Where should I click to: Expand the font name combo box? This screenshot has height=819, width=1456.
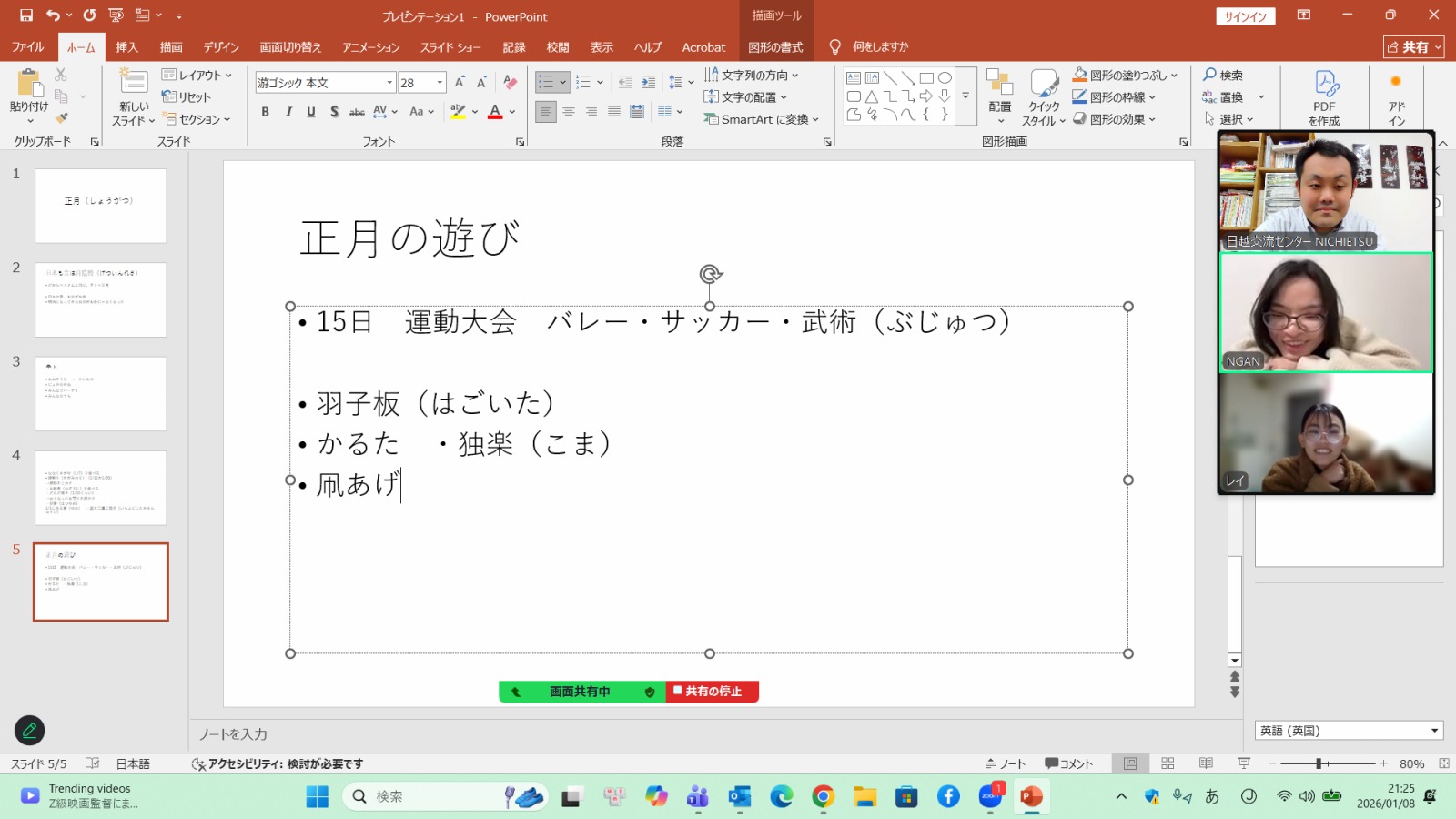tap(389, 83)
